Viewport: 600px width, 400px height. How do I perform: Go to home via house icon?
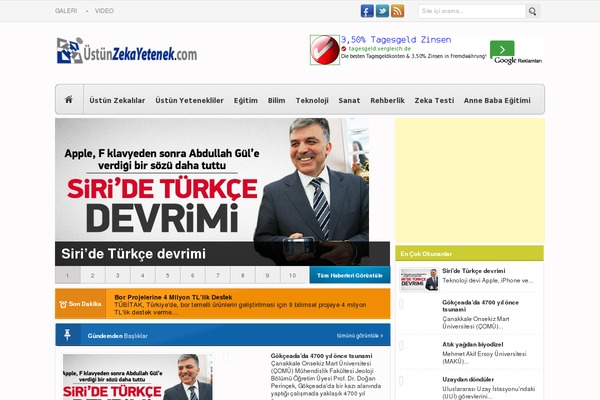69,100
